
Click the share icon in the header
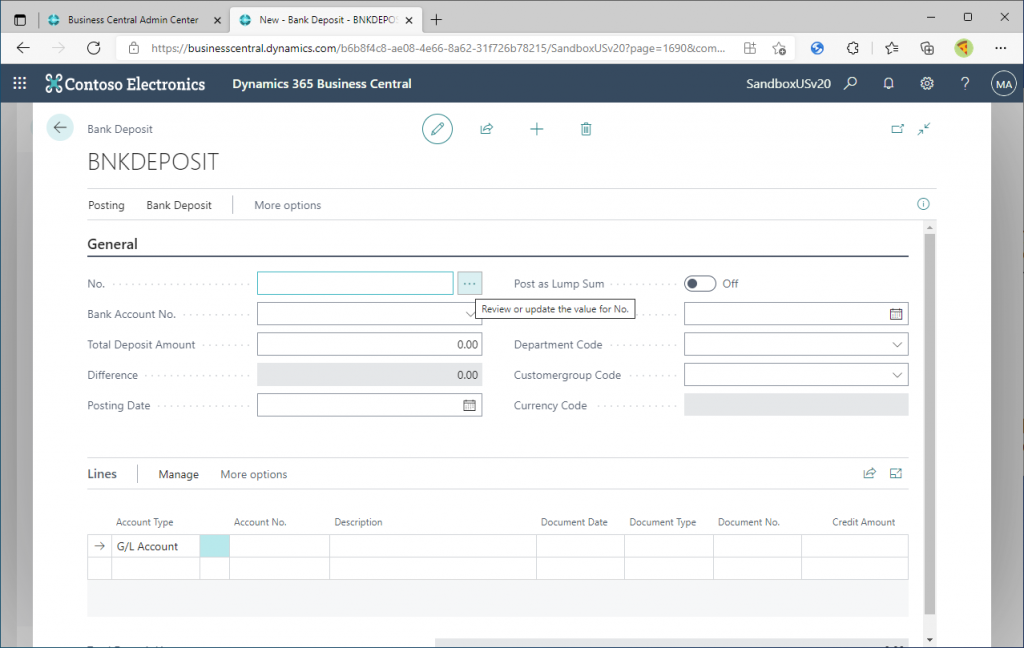click(x=487, y=129)
